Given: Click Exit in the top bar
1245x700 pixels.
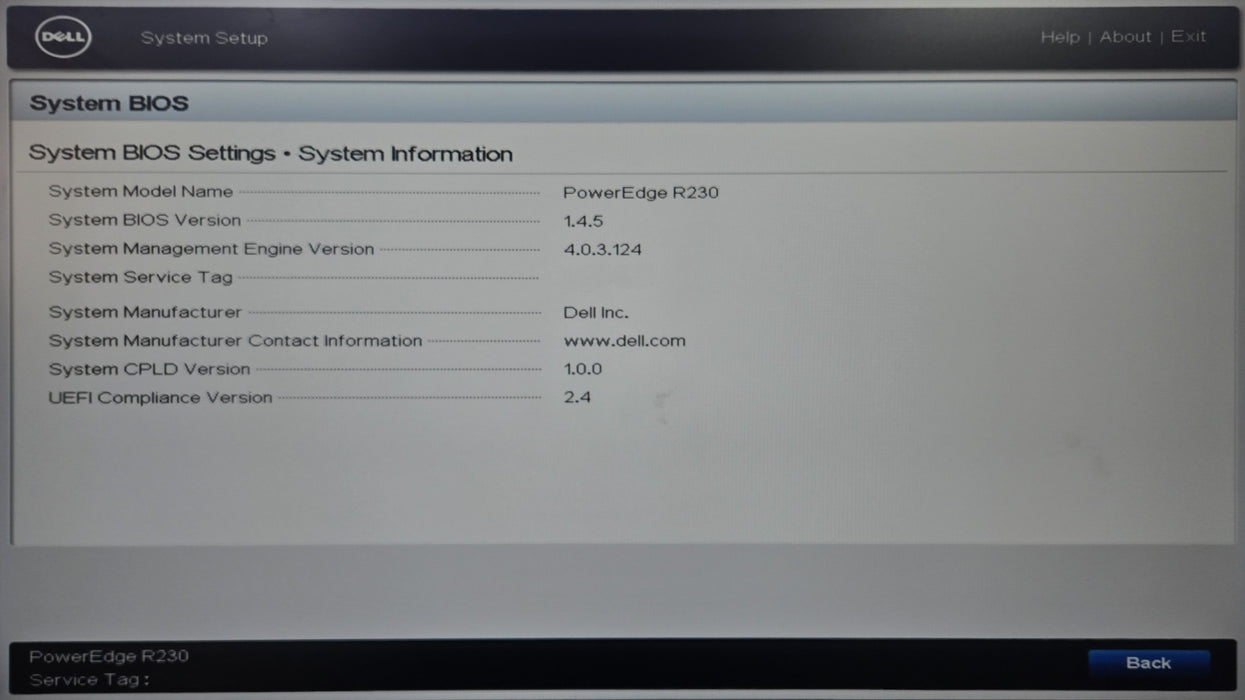Looking at the screenshot, I should [1189, 37].
